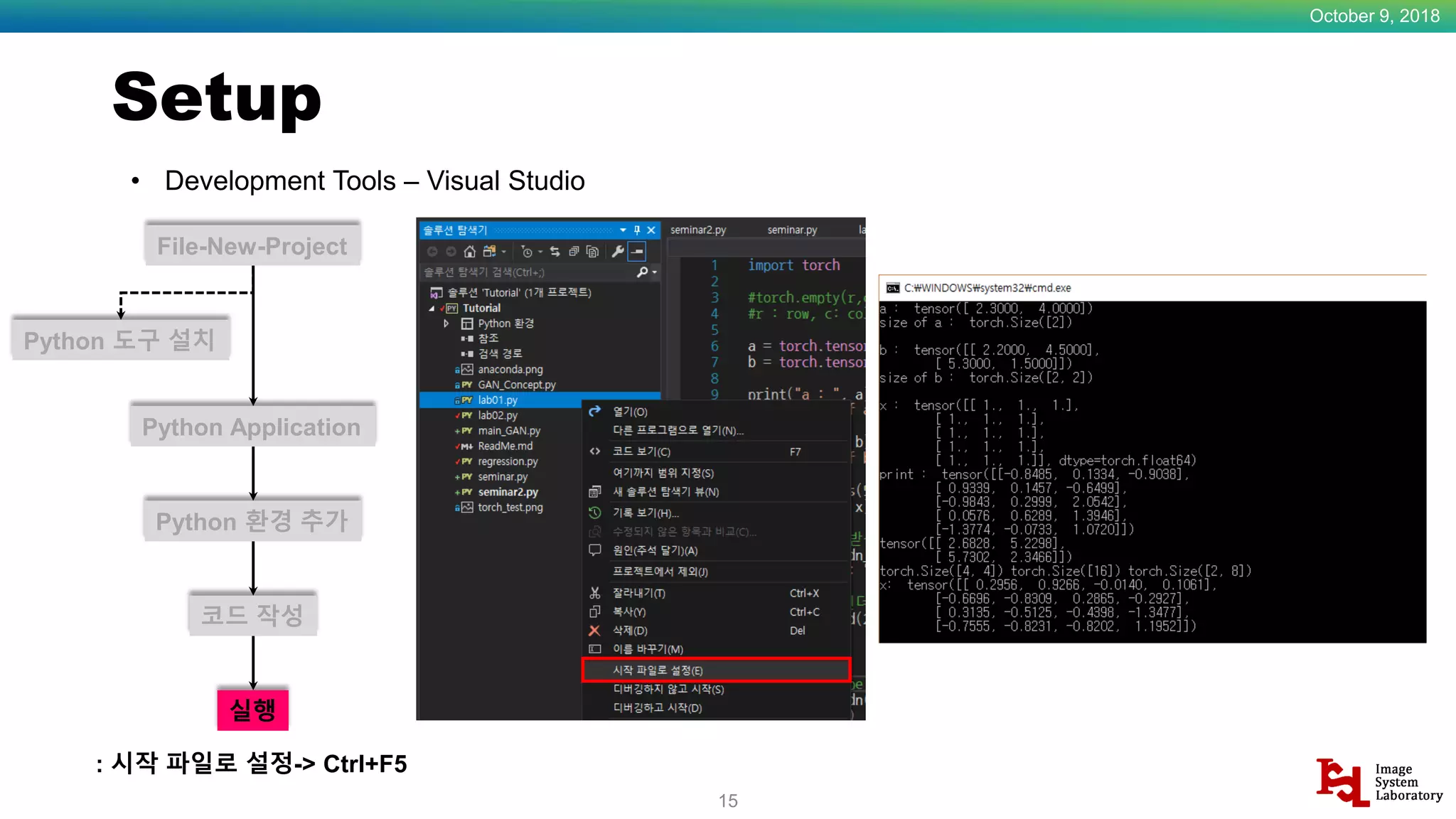Viewport: 1456px width, 819px height.
Task: Click the code view brackets icon
Action: (595, 451)
